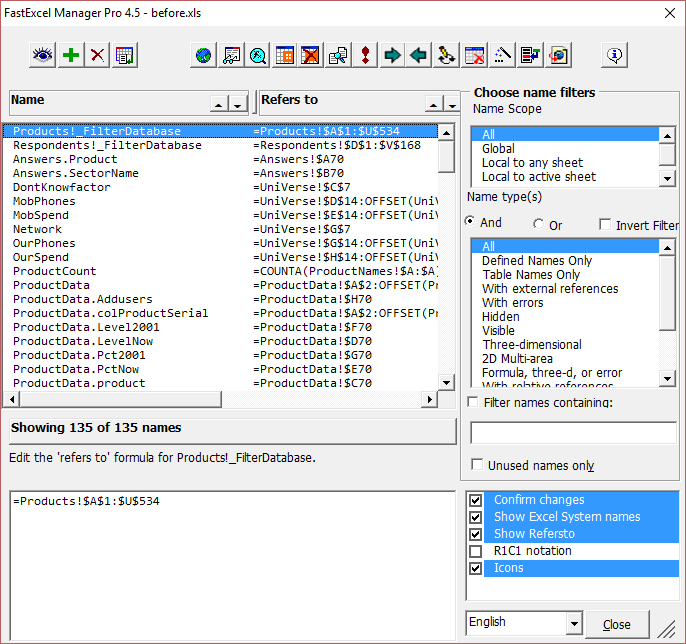686x644 pixels.
Task: Click the right-pointing teal arrow icon
Action: [392, 55]
